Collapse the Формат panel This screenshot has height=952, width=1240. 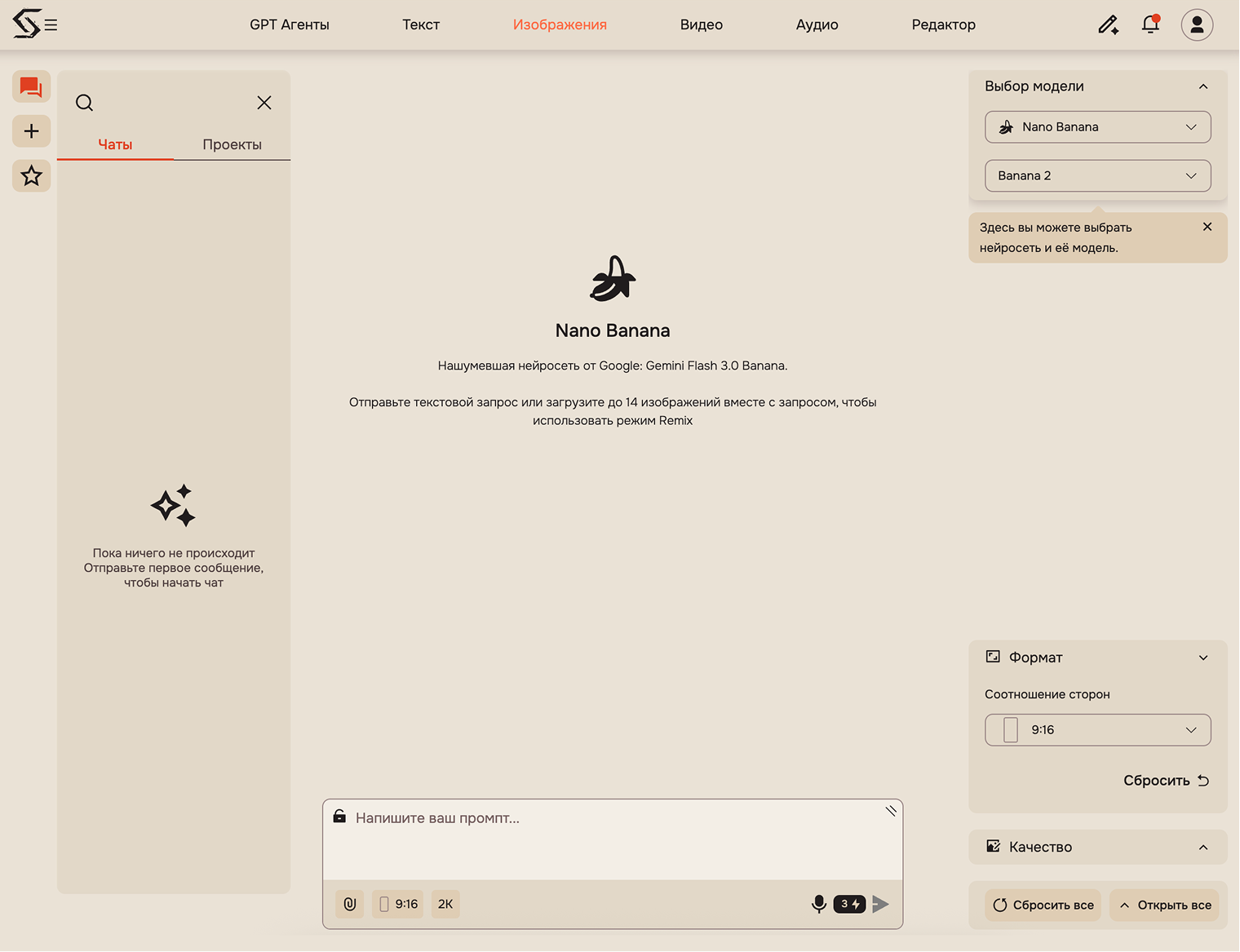pos(1203,658)
